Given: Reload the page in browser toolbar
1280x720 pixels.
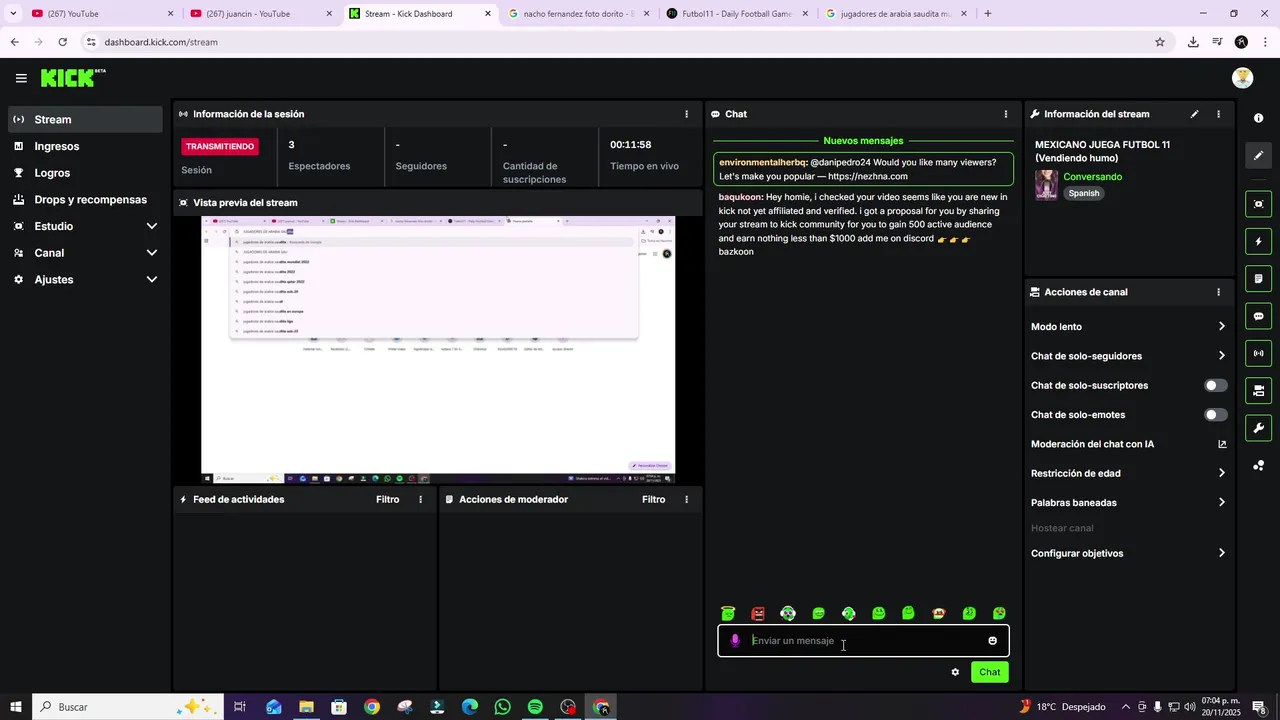Looking at the screenshot, I should [62, 42].
